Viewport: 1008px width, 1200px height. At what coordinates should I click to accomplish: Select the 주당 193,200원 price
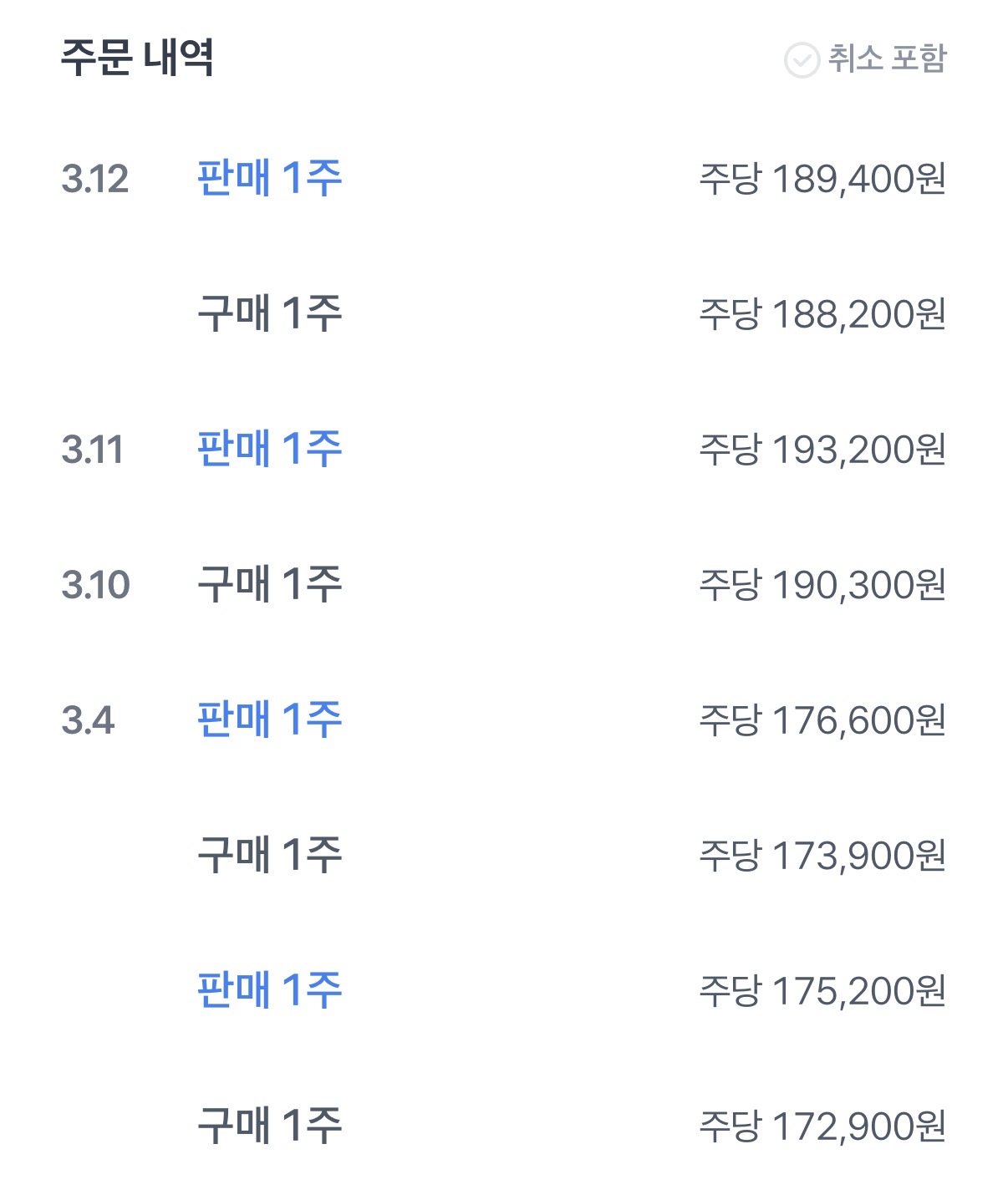point(822,450)
